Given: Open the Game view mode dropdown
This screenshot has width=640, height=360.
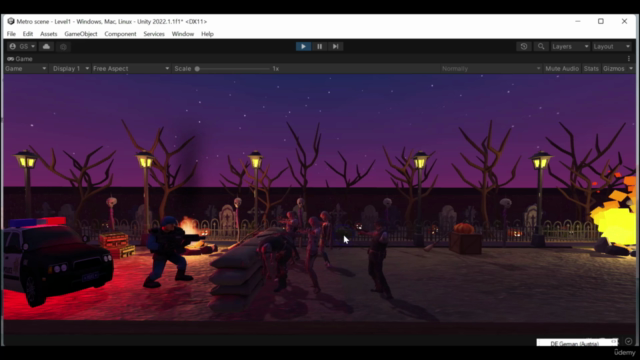Looking at the screenshot, I should click(x=26, y=69).
